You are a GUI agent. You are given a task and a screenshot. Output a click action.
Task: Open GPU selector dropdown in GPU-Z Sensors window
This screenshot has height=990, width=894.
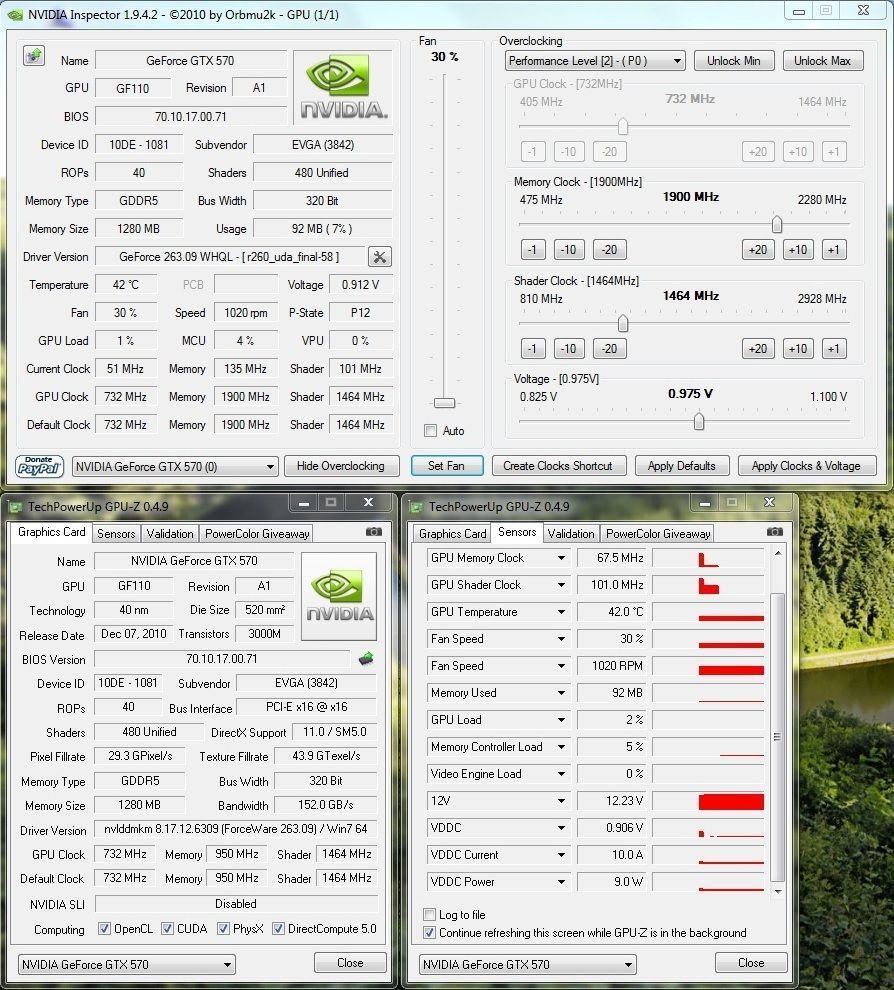(x=528, y=964)
